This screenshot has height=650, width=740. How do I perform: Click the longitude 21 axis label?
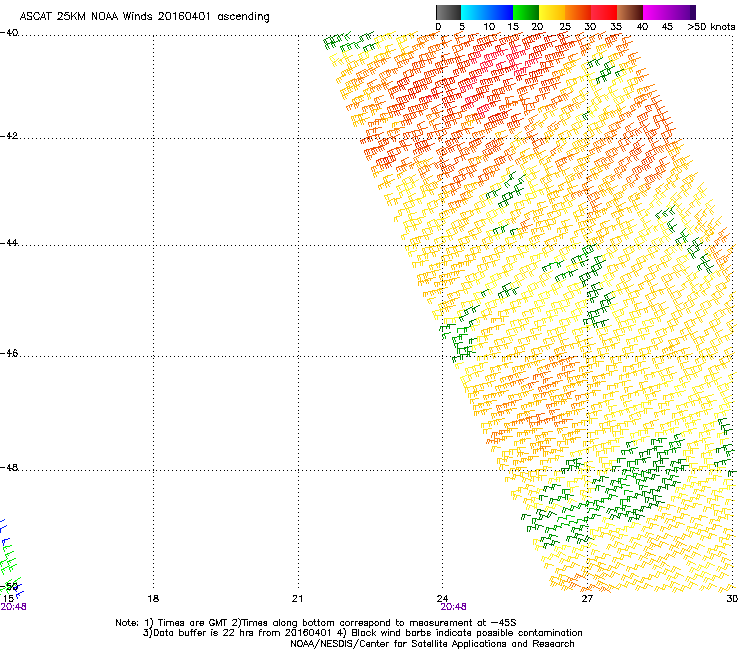297,599
